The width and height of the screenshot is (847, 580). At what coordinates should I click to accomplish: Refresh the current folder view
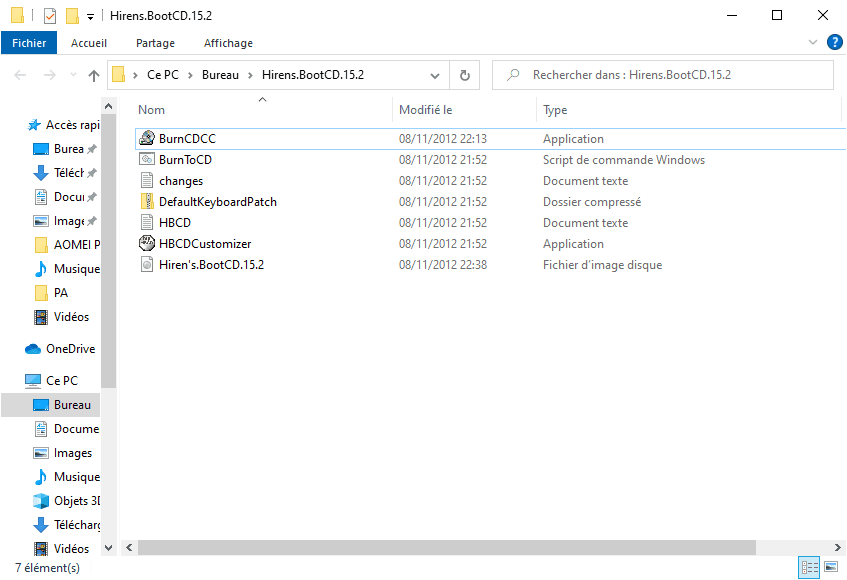pyautogui.click(x=465, y=75)
